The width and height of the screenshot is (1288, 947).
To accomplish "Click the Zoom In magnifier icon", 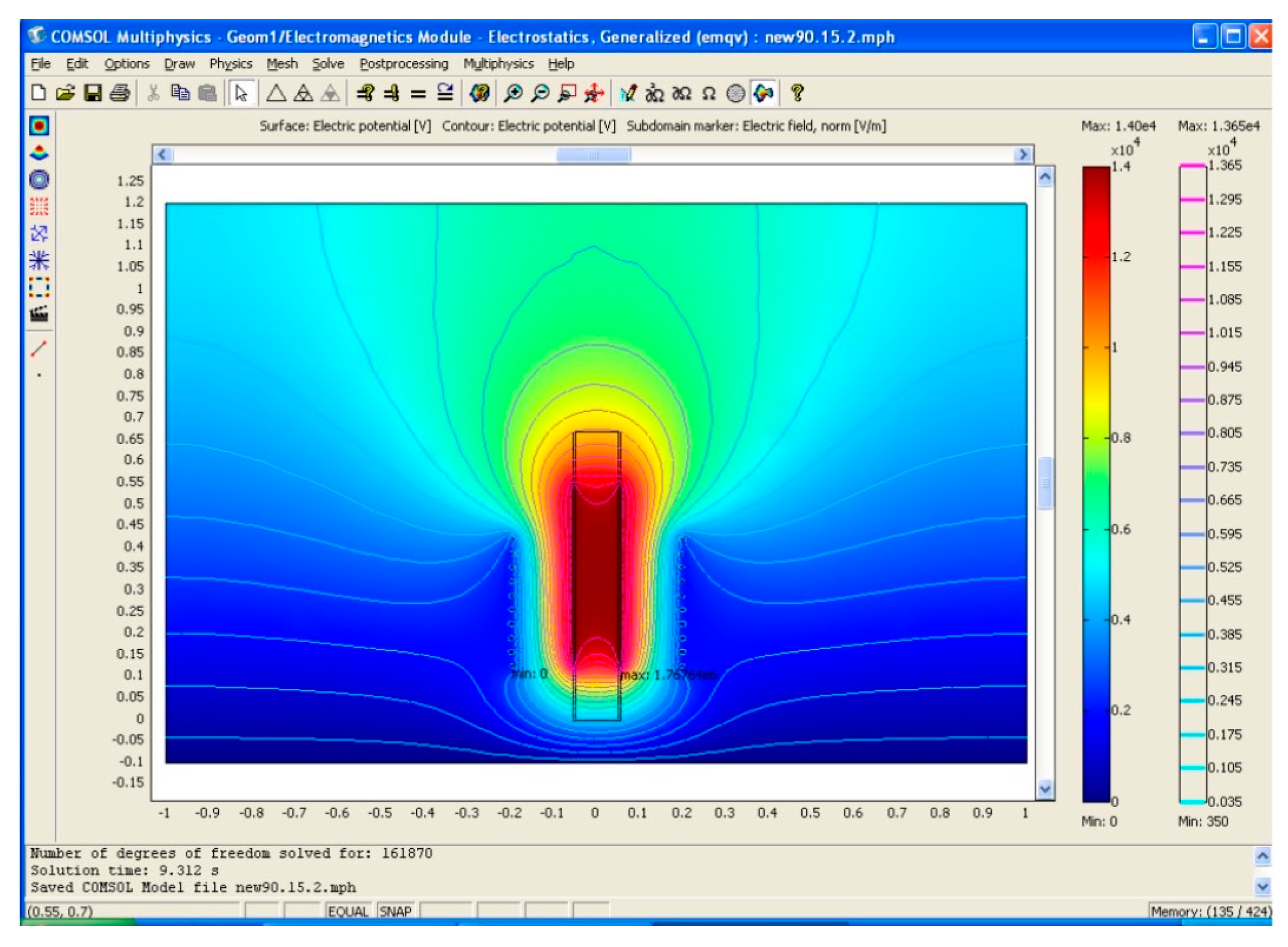I will coord(513,93).
